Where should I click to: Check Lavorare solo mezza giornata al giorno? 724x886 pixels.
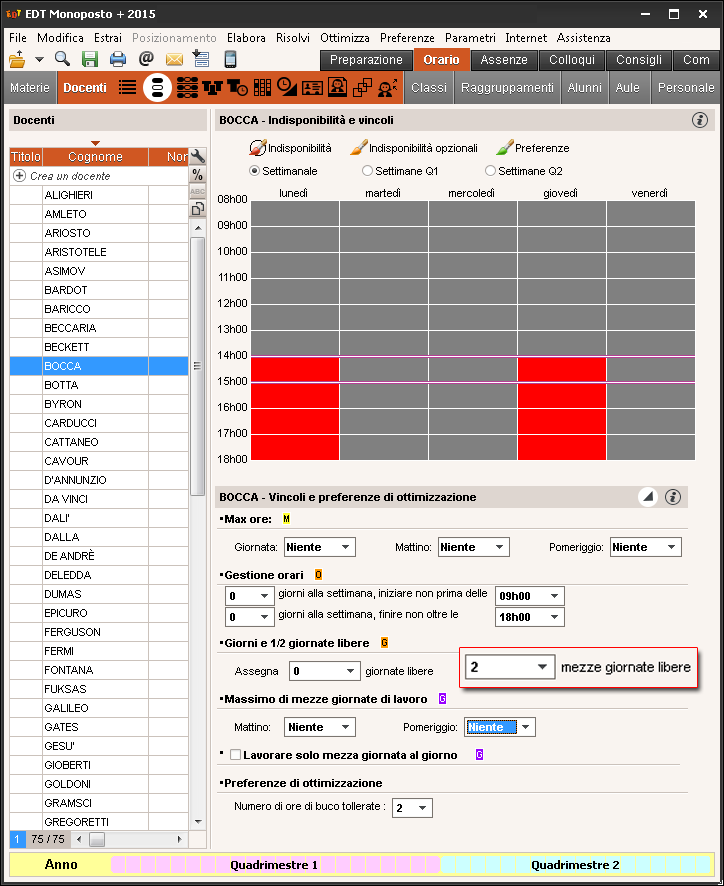coord(236,755)
